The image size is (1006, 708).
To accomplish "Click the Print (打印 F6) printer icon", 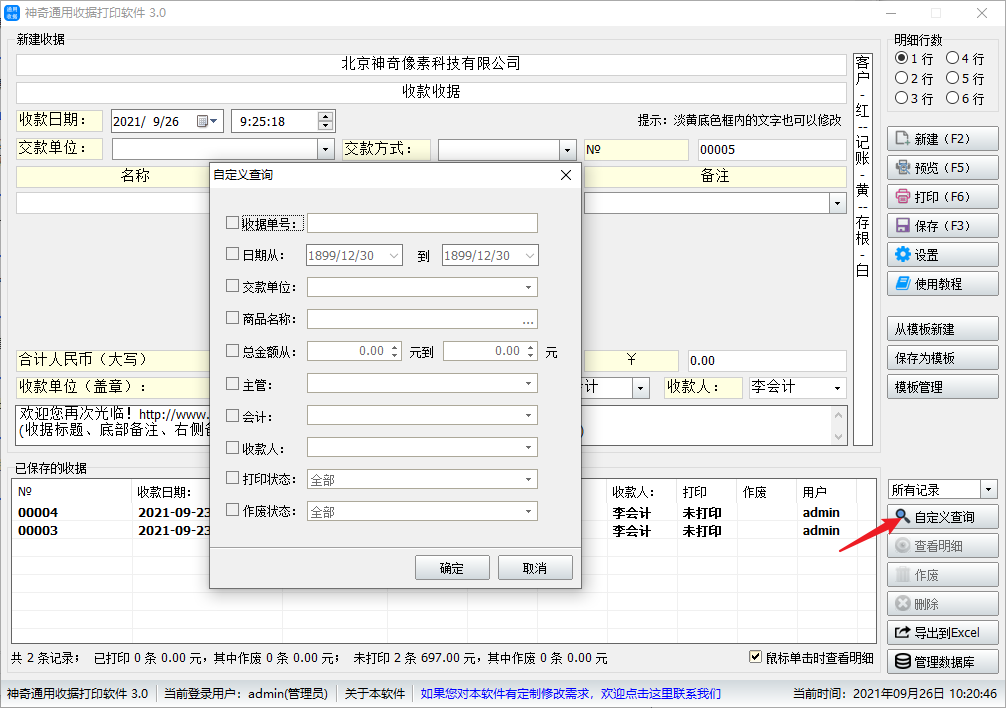I will (x=903, y=197).
